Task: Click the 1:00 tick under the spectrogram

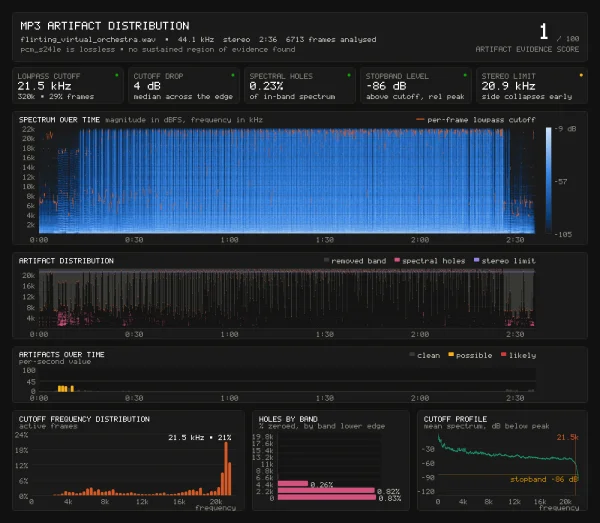Action: click(x=230, y=240)
